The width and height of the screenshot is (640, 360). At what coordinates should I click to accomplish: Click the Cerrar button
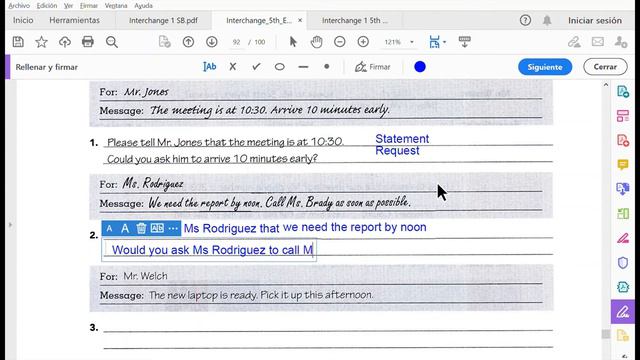[605, 67]
